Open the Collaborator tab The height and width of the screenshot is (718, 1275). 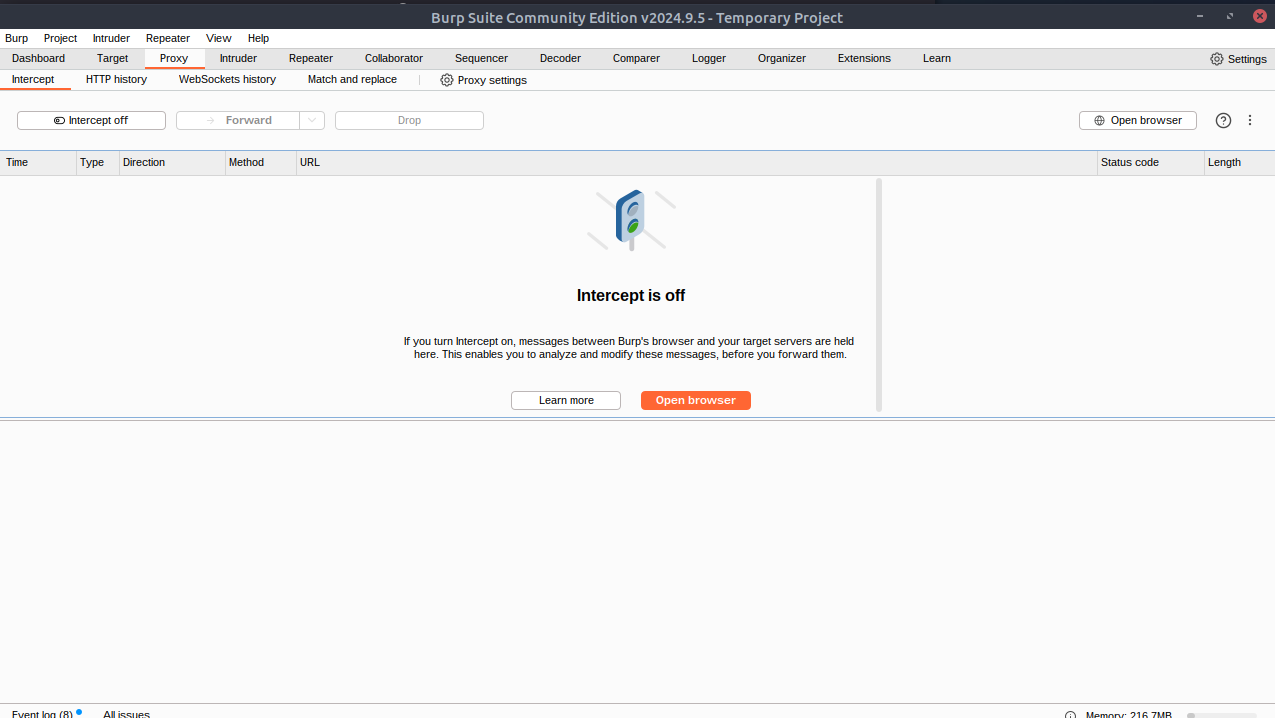coord(394,58)
